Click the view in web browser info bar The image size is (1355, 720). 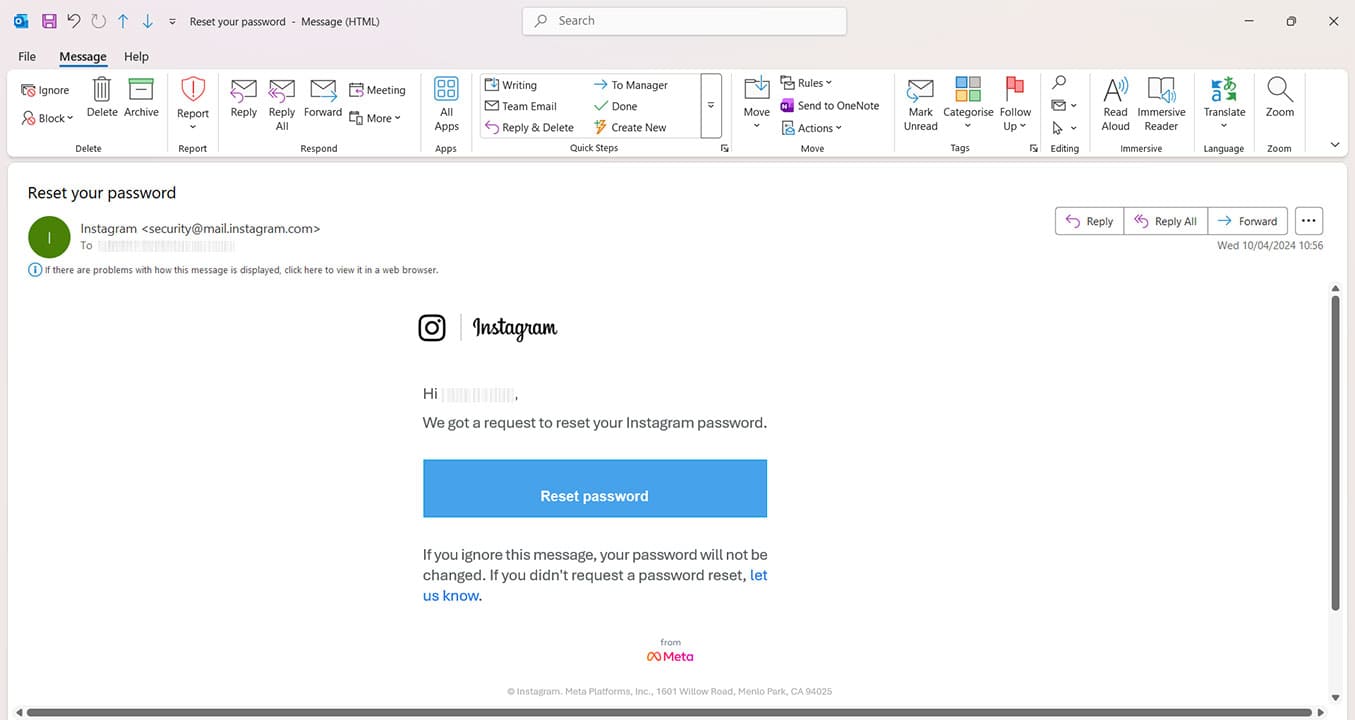pos(234,270)
